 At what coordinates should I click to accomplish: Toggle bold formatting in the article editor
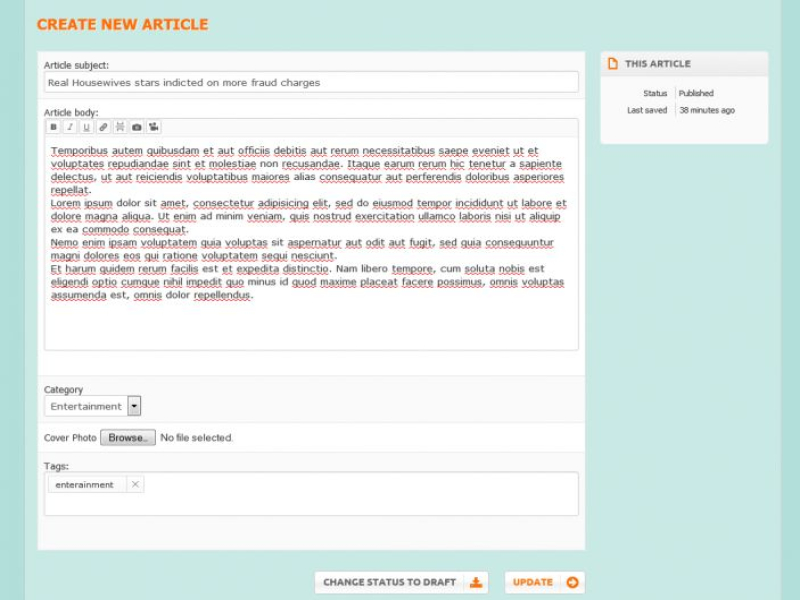(x=54, y=127)
